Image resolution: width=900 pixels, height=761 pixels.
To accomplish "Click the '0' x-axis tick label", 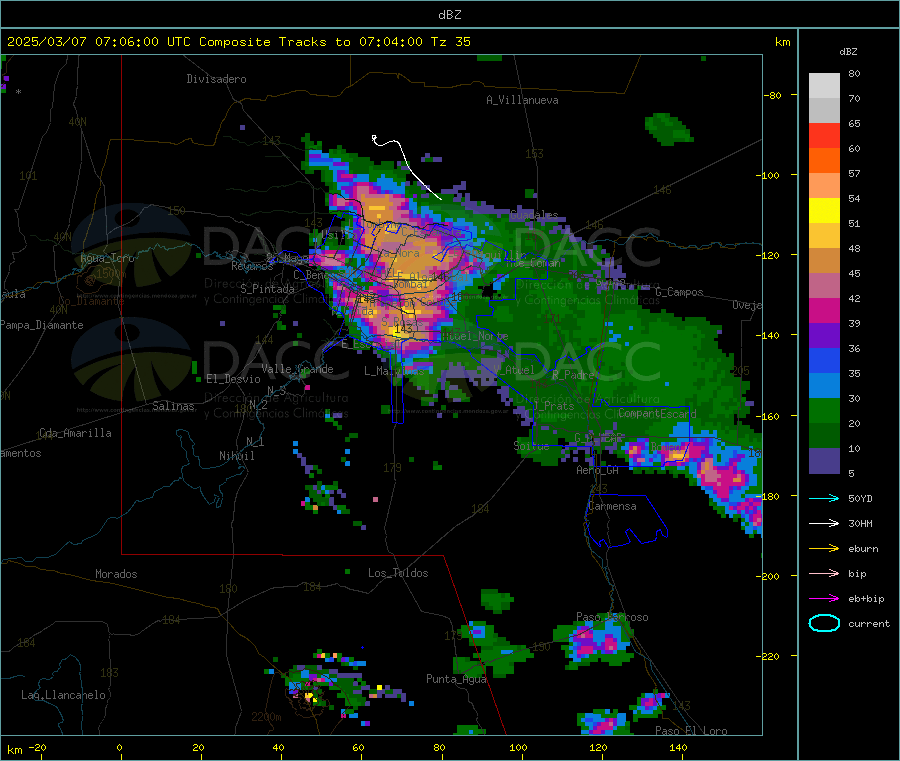I will point(119,747).
